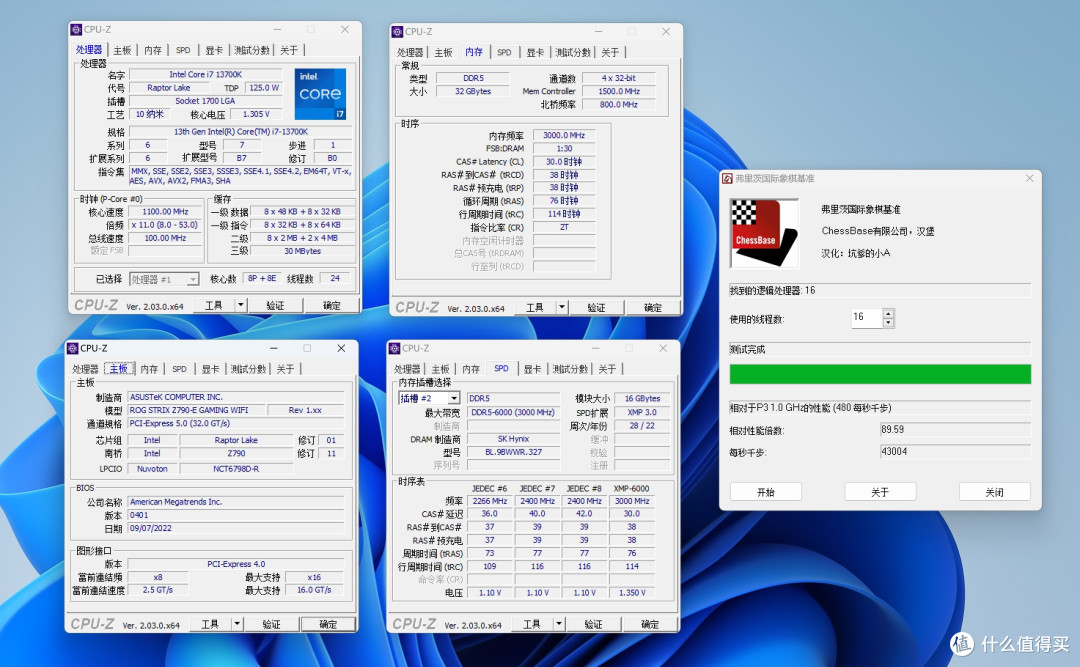Screen dimensions: 1080x667
Task: Open the 插槽 #2 memory slot dropdown
Action: (x=454, y=398)
